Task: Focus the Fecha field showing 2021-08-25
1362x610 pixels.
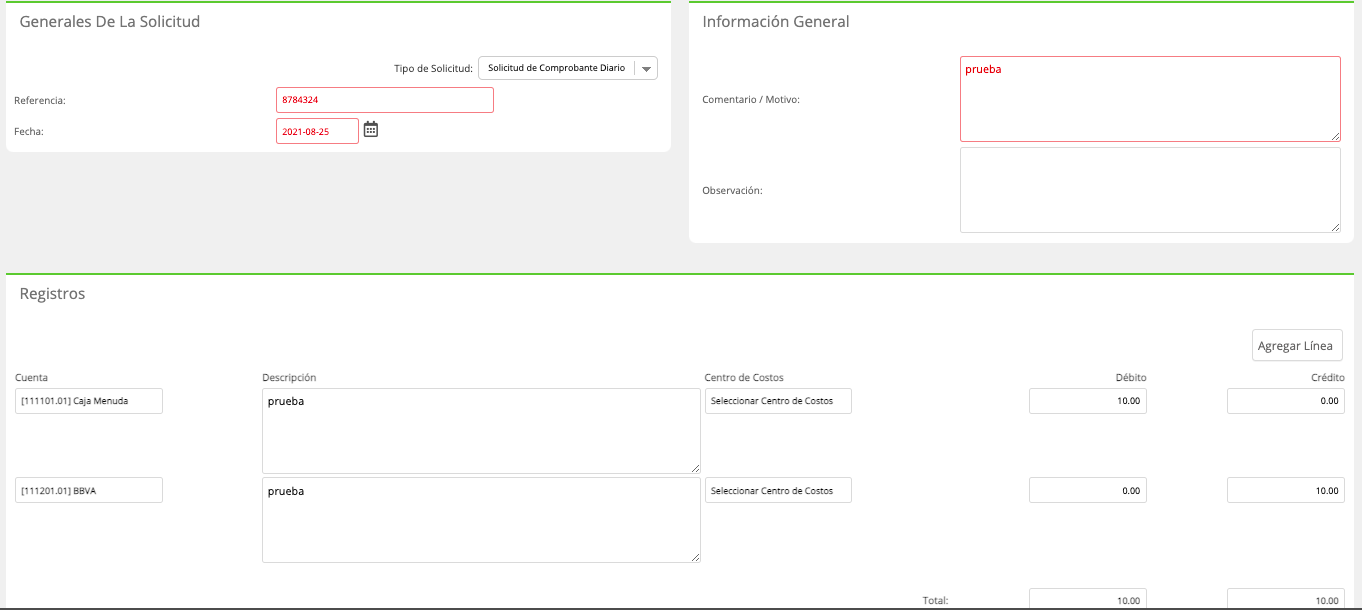Action: pos(317,131)
